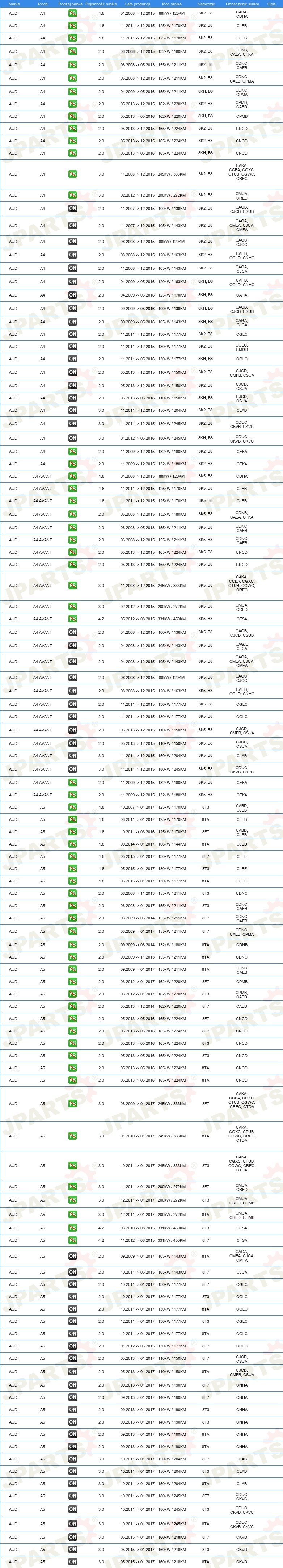The height and width of the screenshot is (1568, 283).
Task: Click the Model column header
Action: 43,4
